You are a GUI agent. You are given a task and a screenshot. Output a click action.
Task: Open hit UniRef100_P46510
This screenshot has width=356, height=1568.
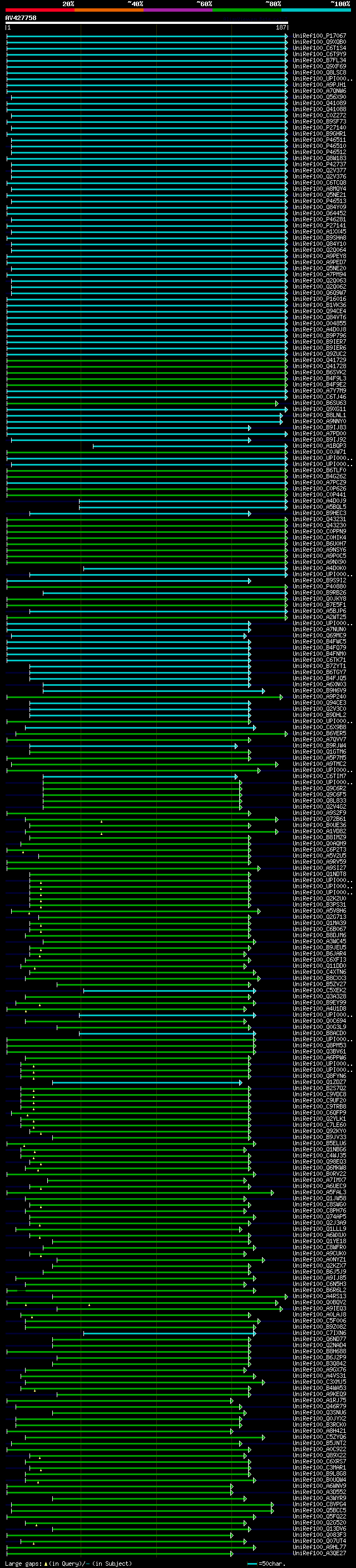(x=319, y=146)
